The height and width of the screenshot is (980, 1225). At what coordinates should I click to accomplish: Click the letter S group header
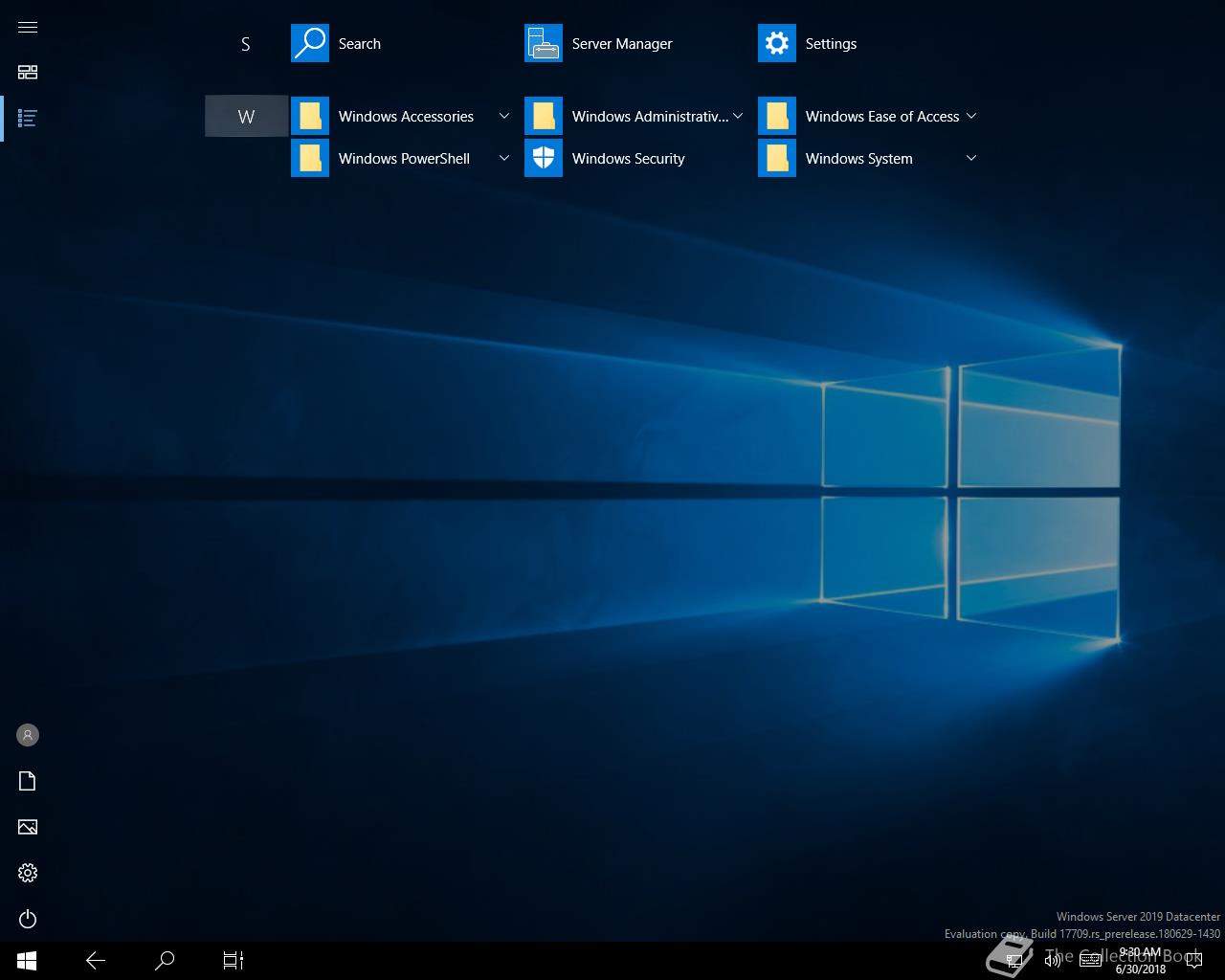(x=246, y=44)
